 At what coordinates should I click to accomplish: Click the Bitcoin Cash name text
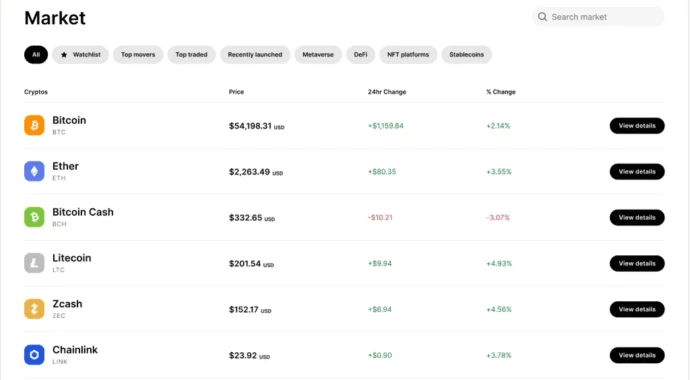coord(83,212)
